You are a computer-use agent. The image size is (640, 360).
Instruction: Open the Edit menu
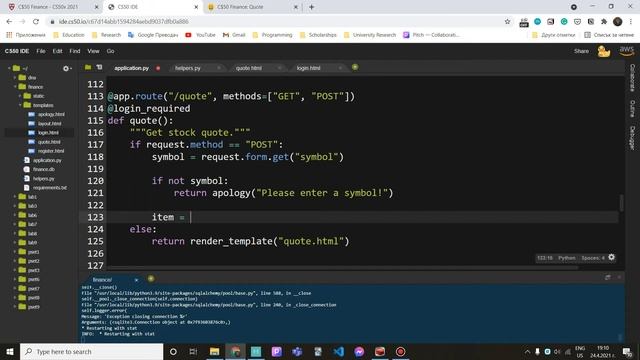(58, 51)
